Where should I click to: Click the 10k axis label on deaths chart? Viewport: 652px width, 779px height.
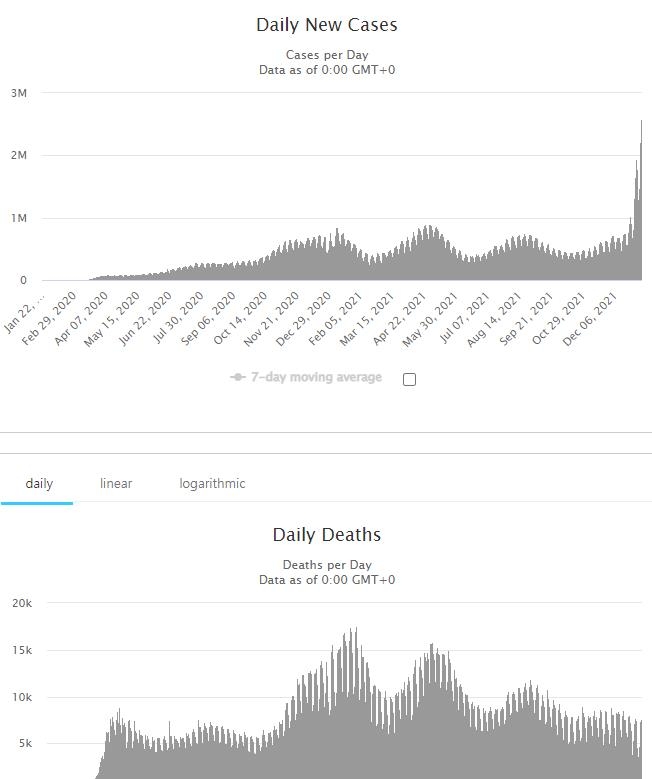(22, 697)
